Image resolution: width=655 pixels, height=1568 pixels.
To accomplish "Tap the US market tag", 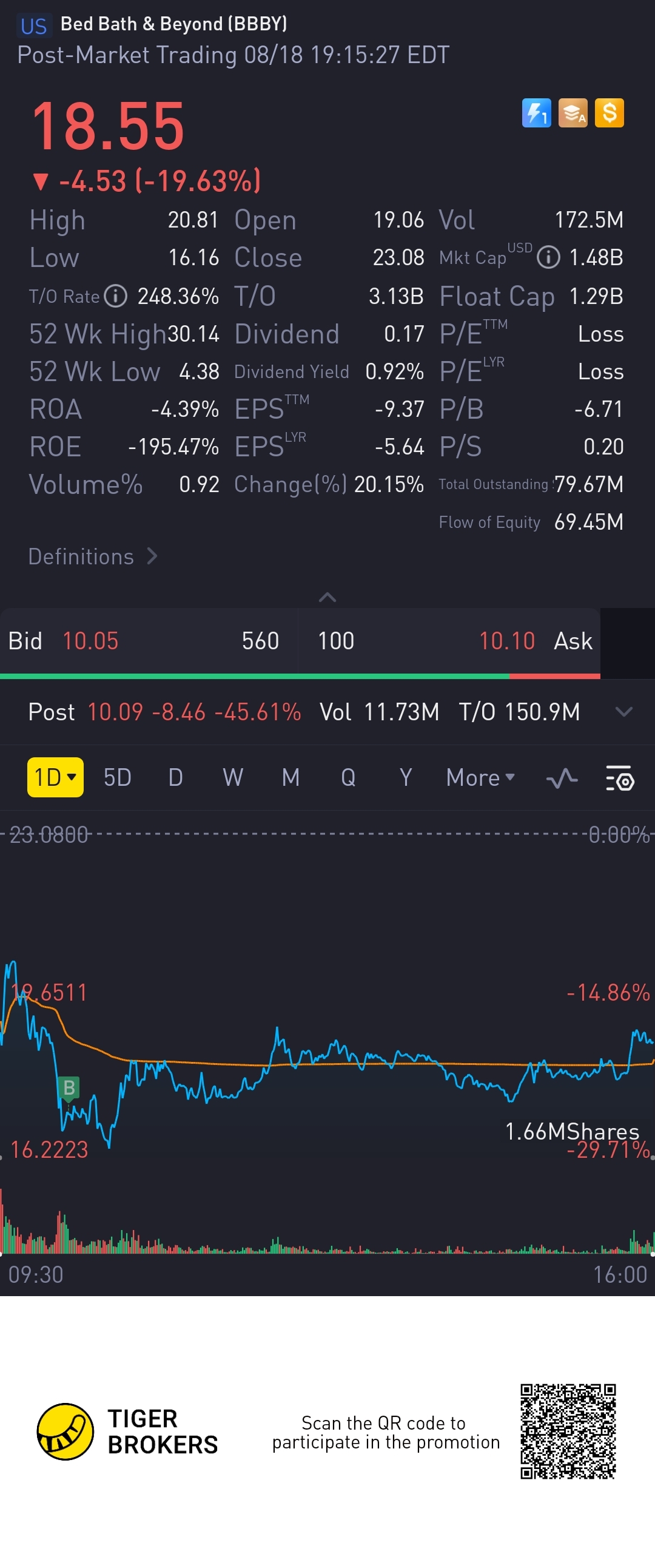I will pos(33,26).
